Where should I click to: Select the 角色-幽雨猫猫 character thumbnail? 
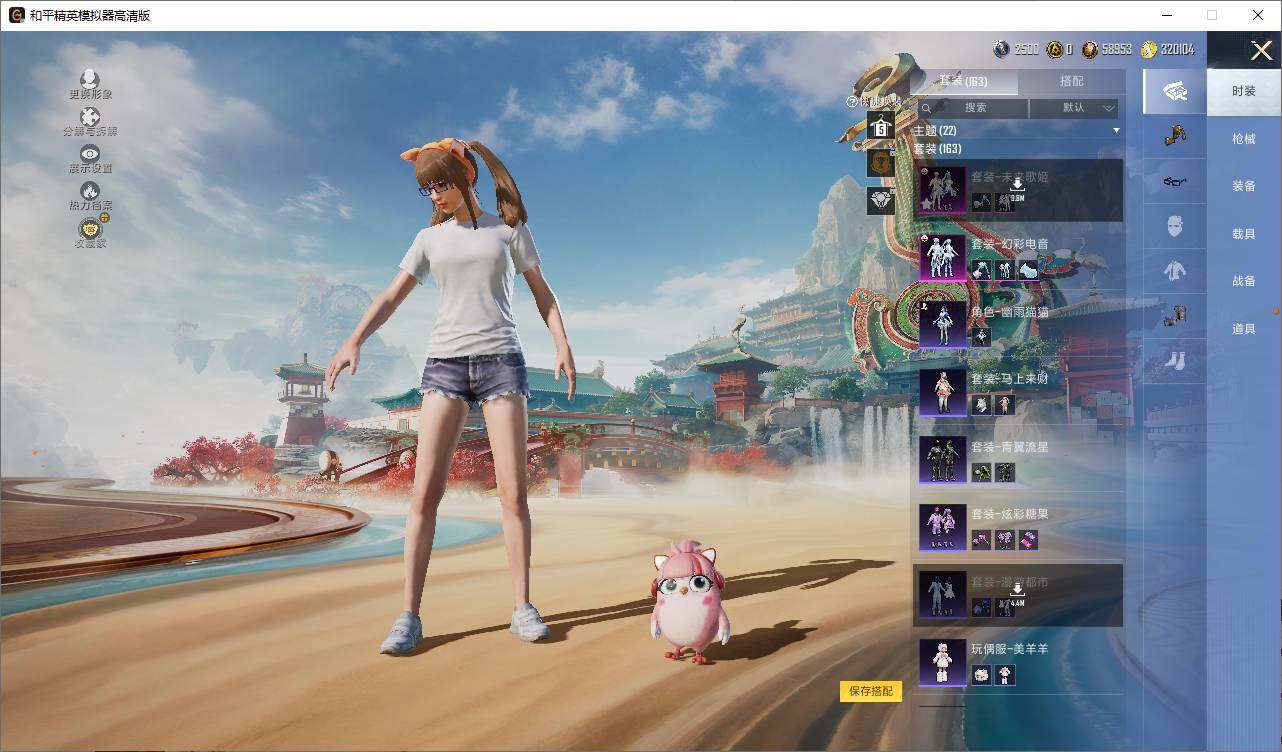[x=942, y=325]
